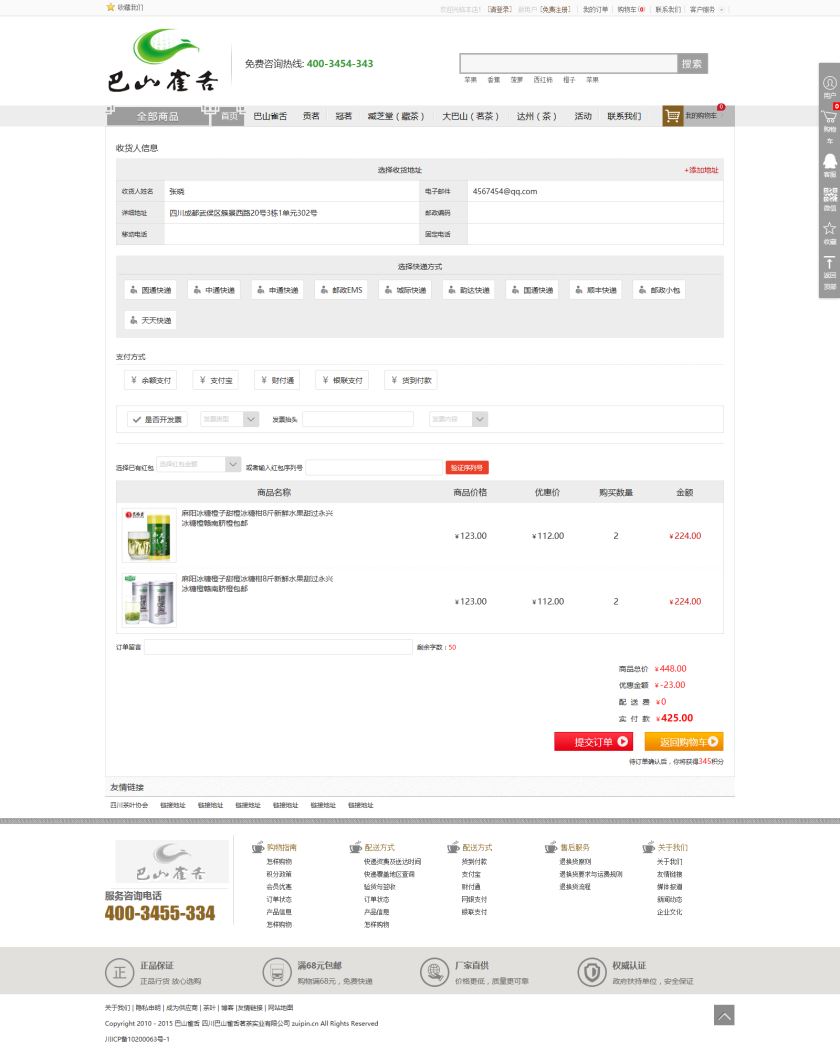
Task: Select 顺丰快递 delivery option
Action: coord(595,290)
